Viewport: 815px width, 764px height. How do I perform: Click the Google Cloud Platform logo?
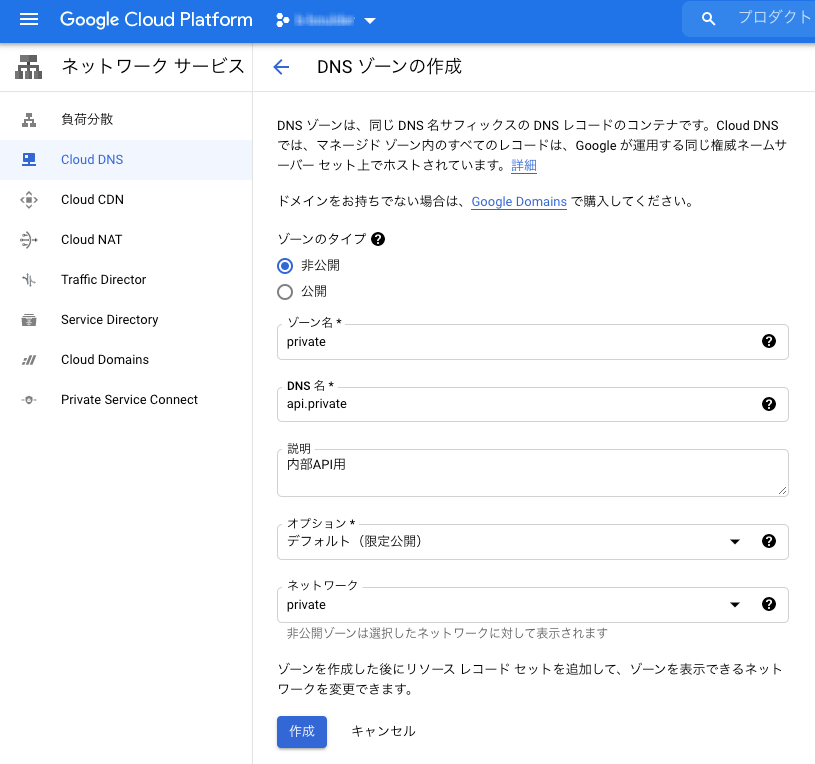156,20
